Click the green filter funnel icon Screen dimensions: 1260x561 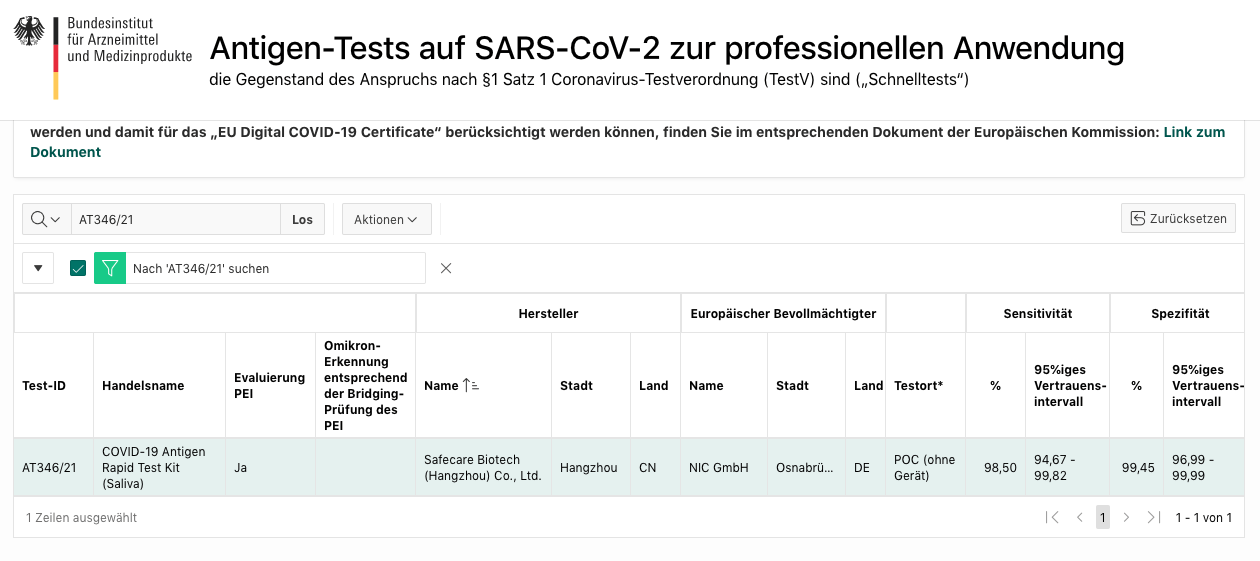[x=110, y=268]
